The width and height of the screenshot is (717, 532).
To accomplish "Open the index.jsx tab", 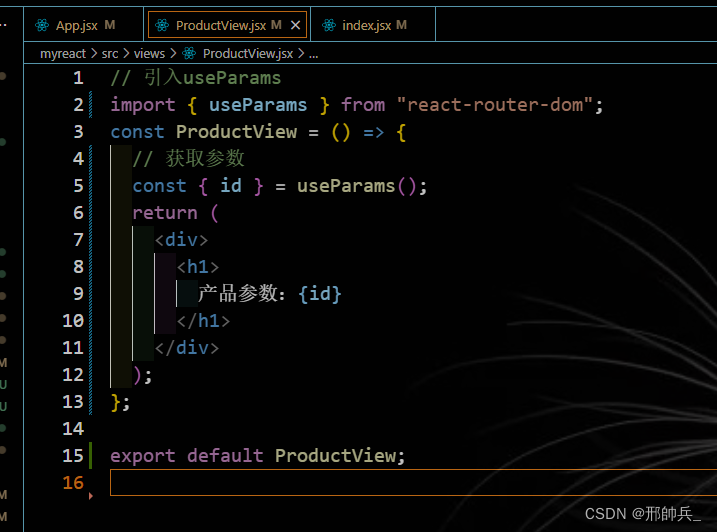I will (x=374, y=25).
